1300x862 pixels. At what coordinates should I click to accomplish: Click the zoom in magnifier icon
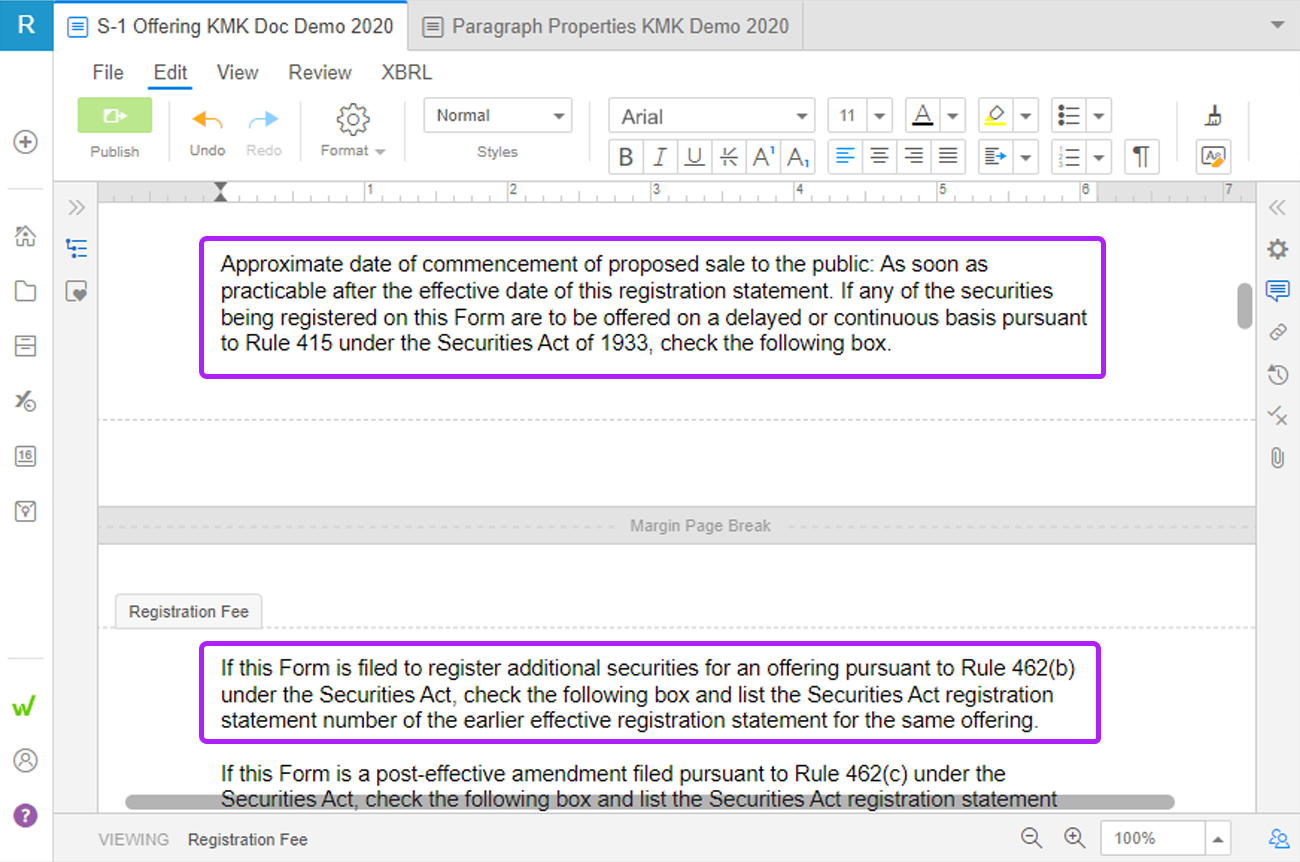click(x=1075, y=838)
